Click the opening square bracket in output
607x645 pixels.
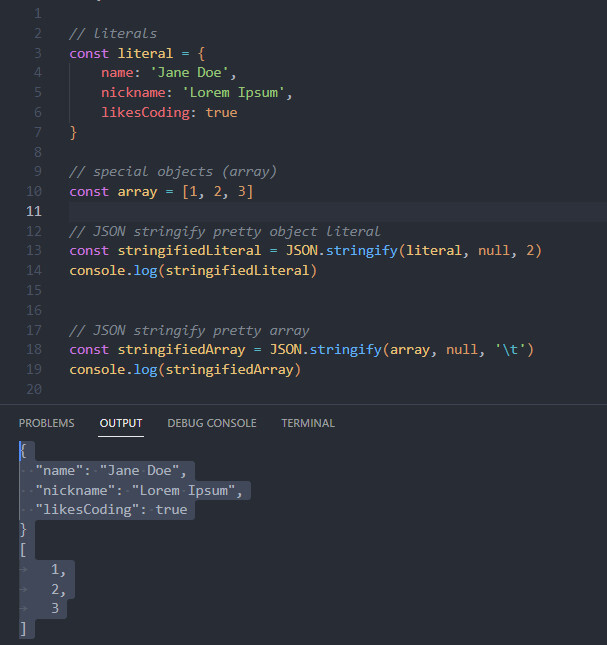[23, 550]
